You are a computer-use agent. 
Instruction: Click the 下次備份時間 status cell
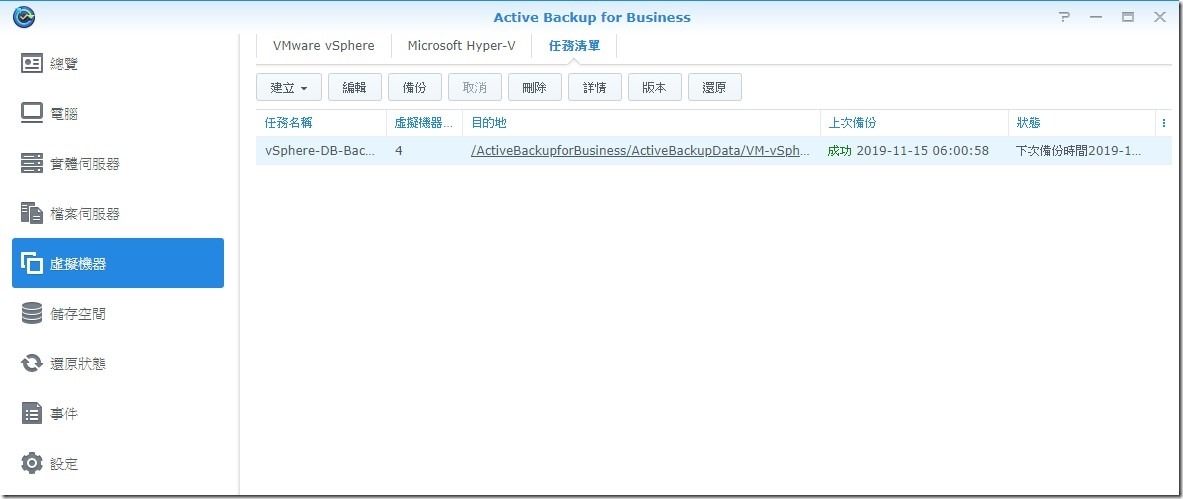1081,150
